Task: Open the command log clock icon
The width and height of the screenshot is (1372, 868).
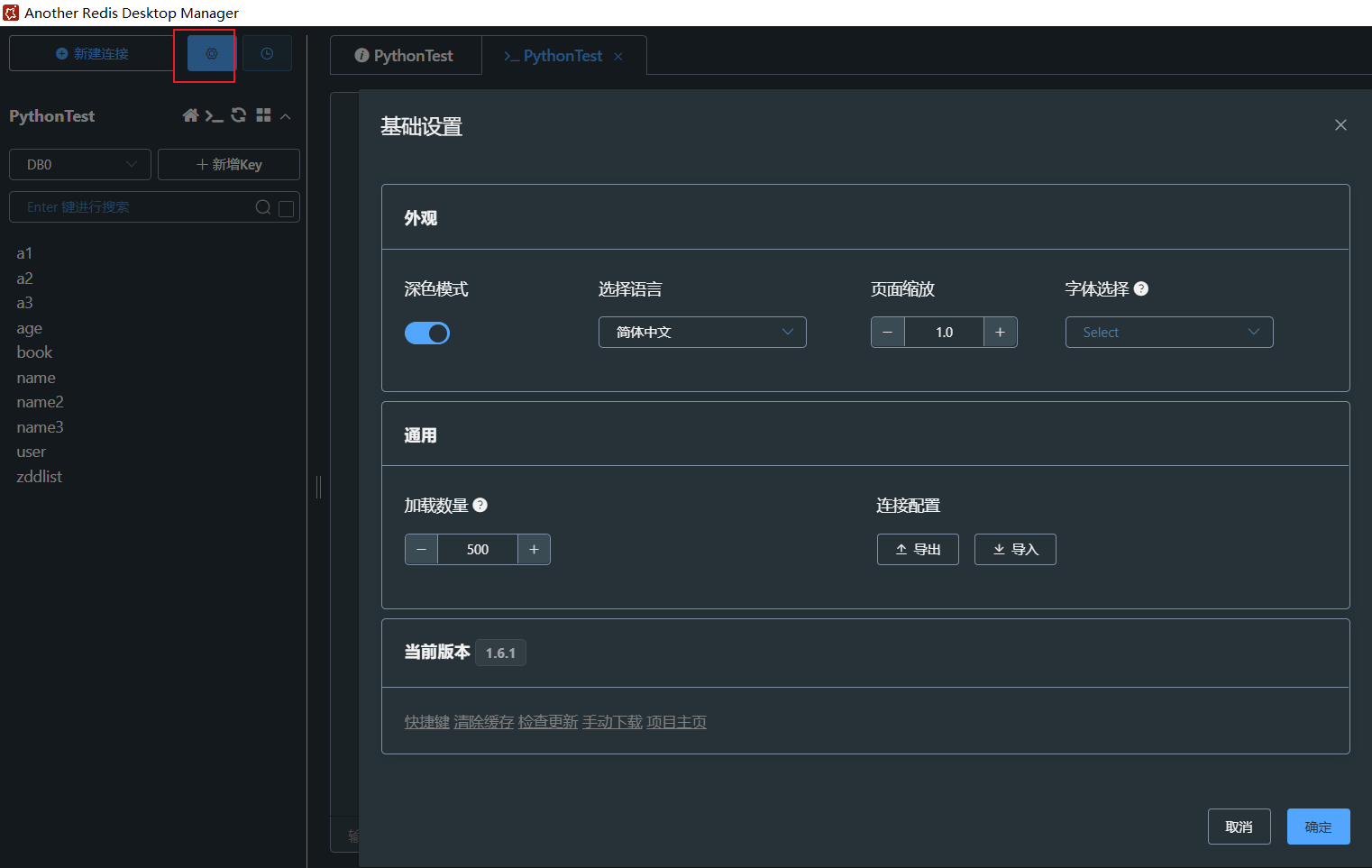Action: (267, 54)
